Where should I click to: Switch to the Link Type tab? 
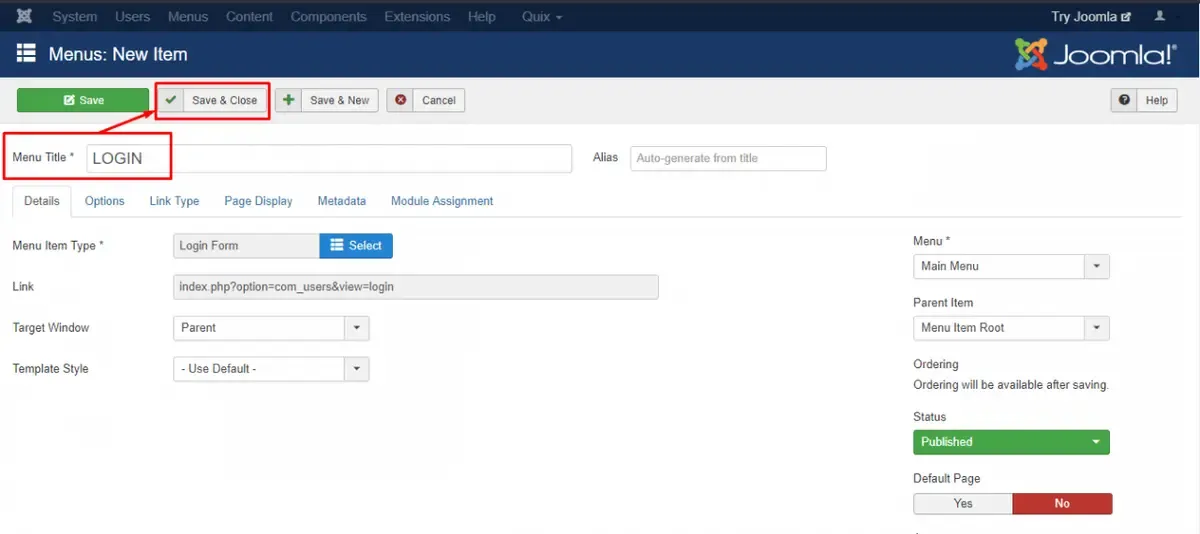tap(174, 201)
